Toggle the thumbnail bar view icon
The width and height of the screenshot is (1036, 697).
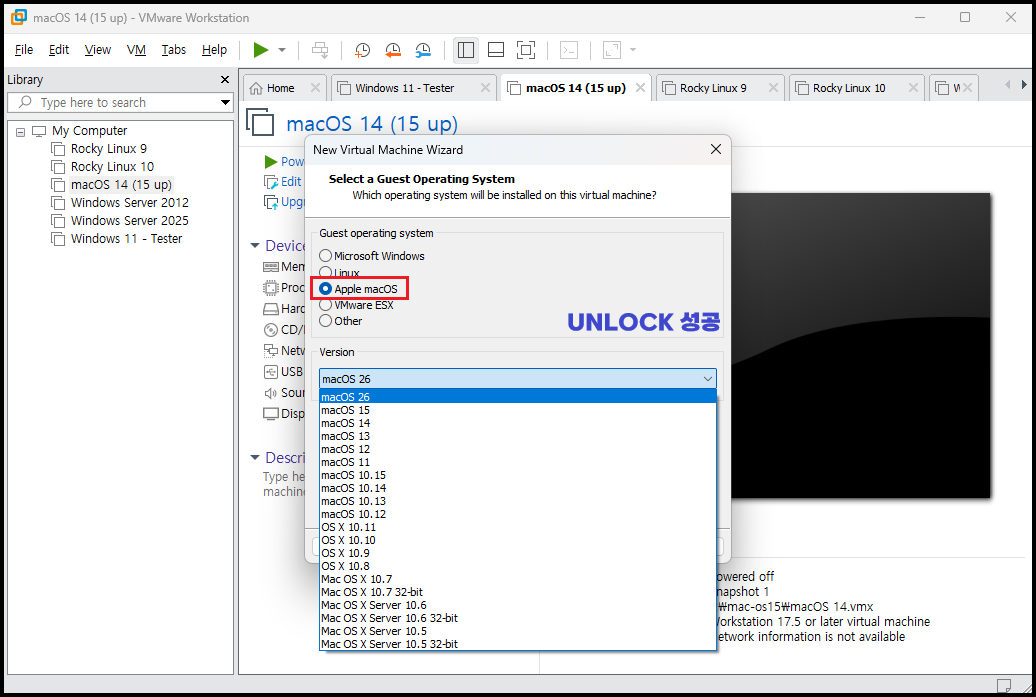click(x=496, y=50)
